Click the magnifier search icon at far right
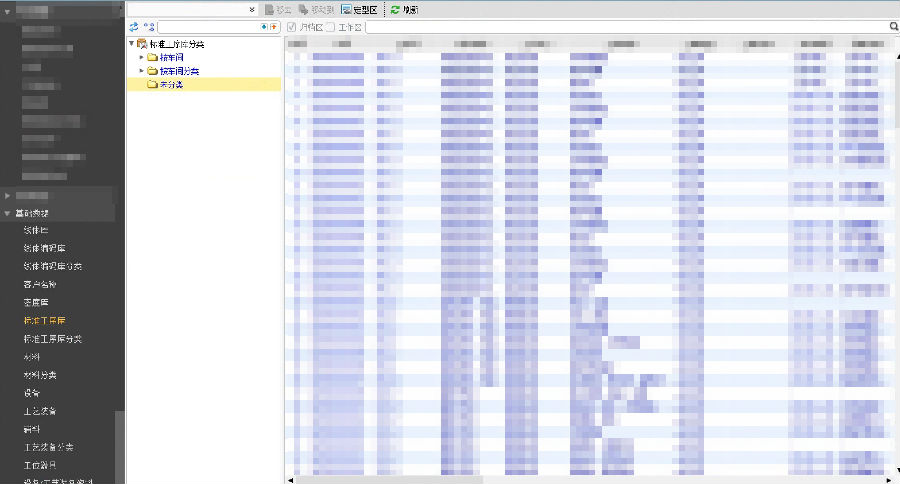Image resolution: width=900 pixels, height=484 pixels. click(893, 27)
